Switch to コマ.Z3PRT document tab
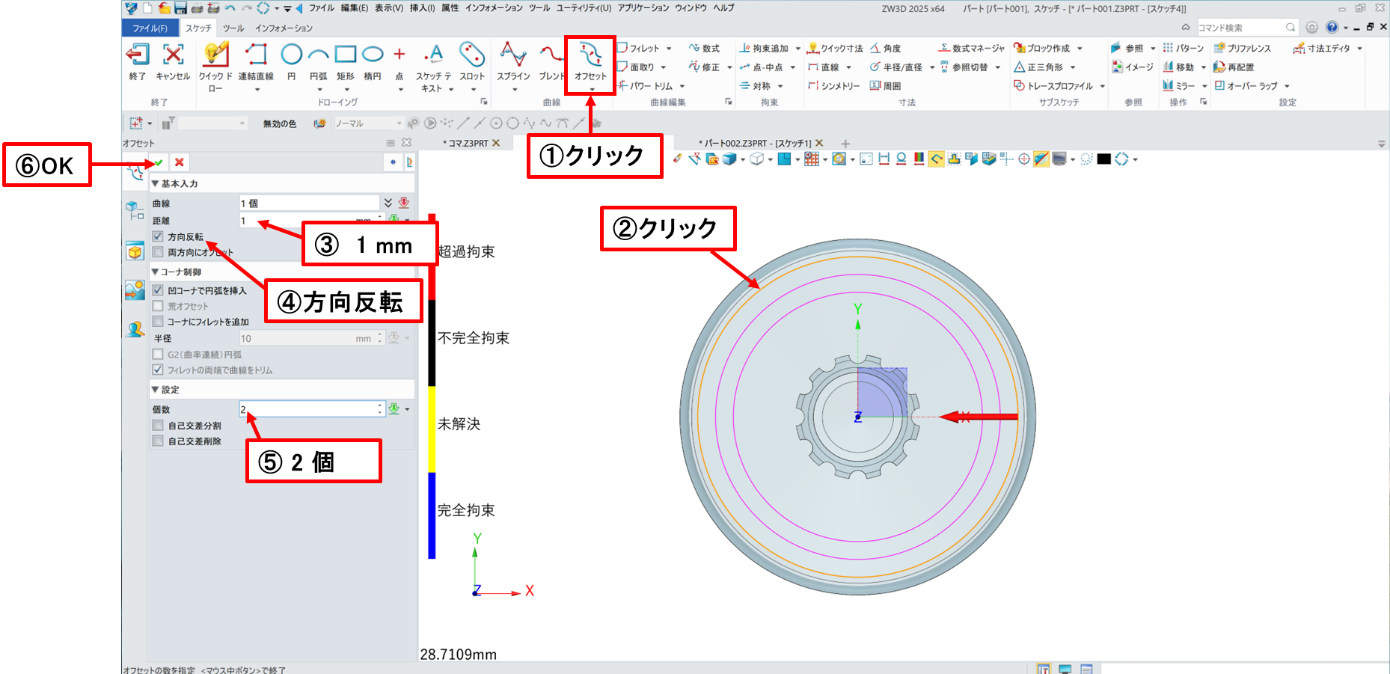Screen dimensions: 1390x674 (465, 143)
